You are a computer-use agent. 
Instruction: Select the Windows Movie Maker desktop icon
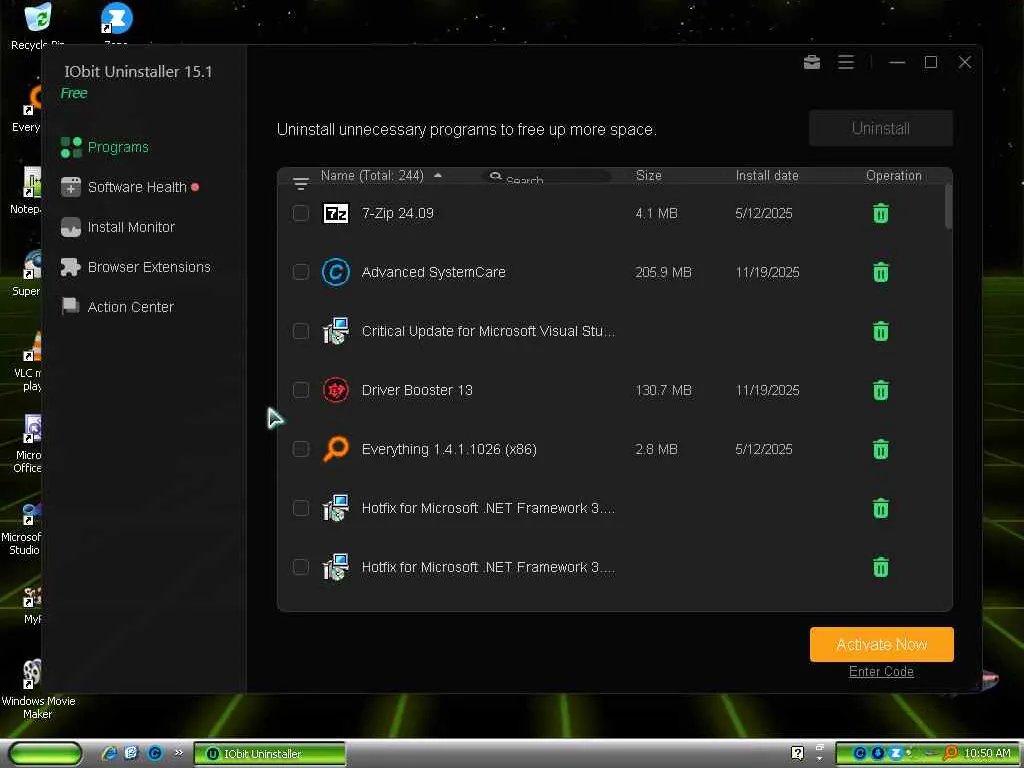(32, 675)
